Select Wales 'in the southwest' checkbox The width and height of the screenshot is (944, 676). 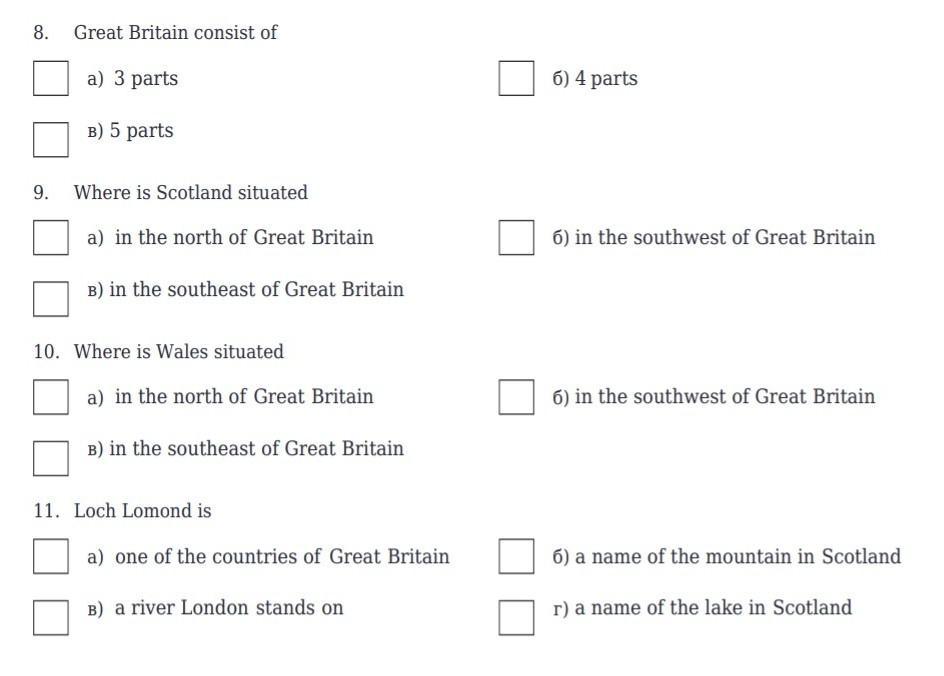coord(516,397)
